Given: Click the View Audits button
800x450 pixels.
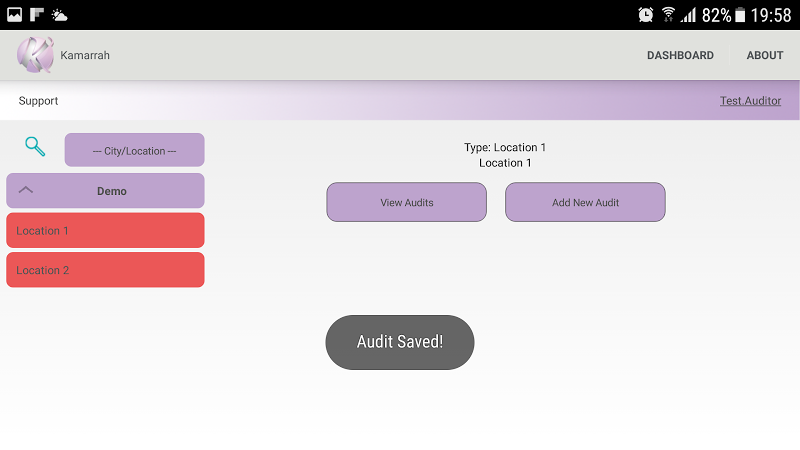Looking at the screenshot, I should 407,202.
